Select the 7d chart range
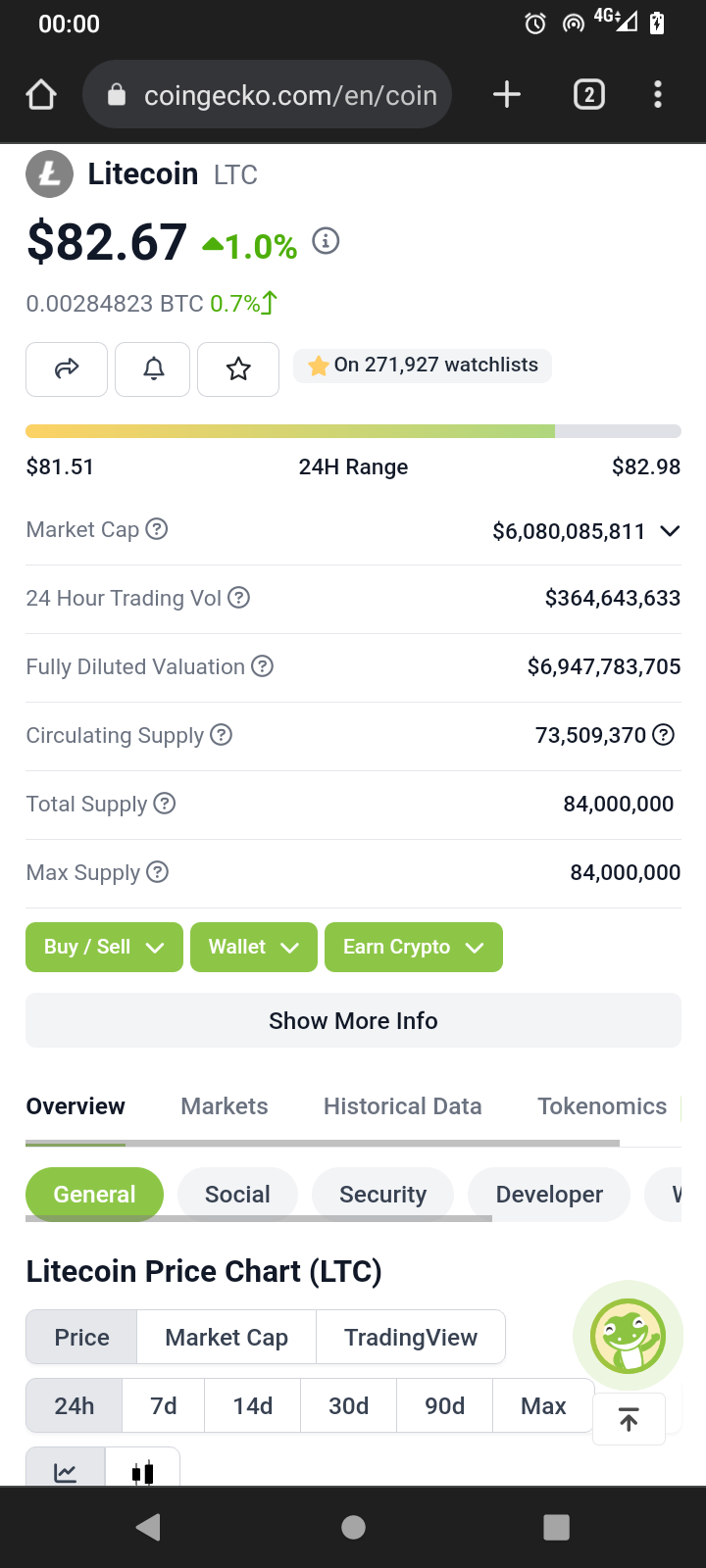This screenshot has height=1568, width=706. (164, 1406)
